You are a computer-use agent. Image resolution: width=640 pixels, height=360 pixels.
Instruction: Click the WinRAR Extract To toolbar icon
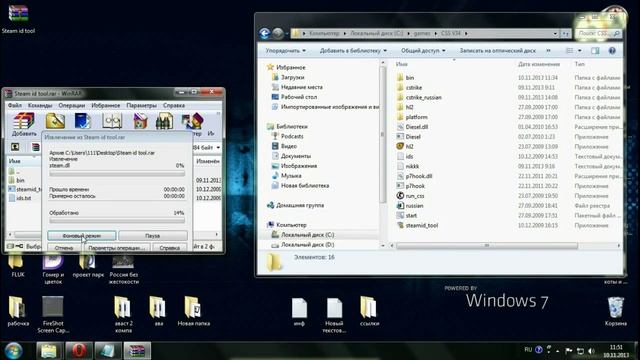[55, 121]
